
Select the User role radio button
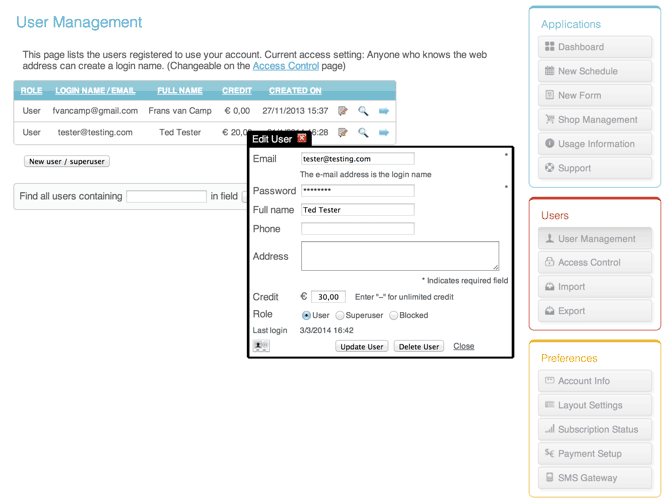(307, 315)
